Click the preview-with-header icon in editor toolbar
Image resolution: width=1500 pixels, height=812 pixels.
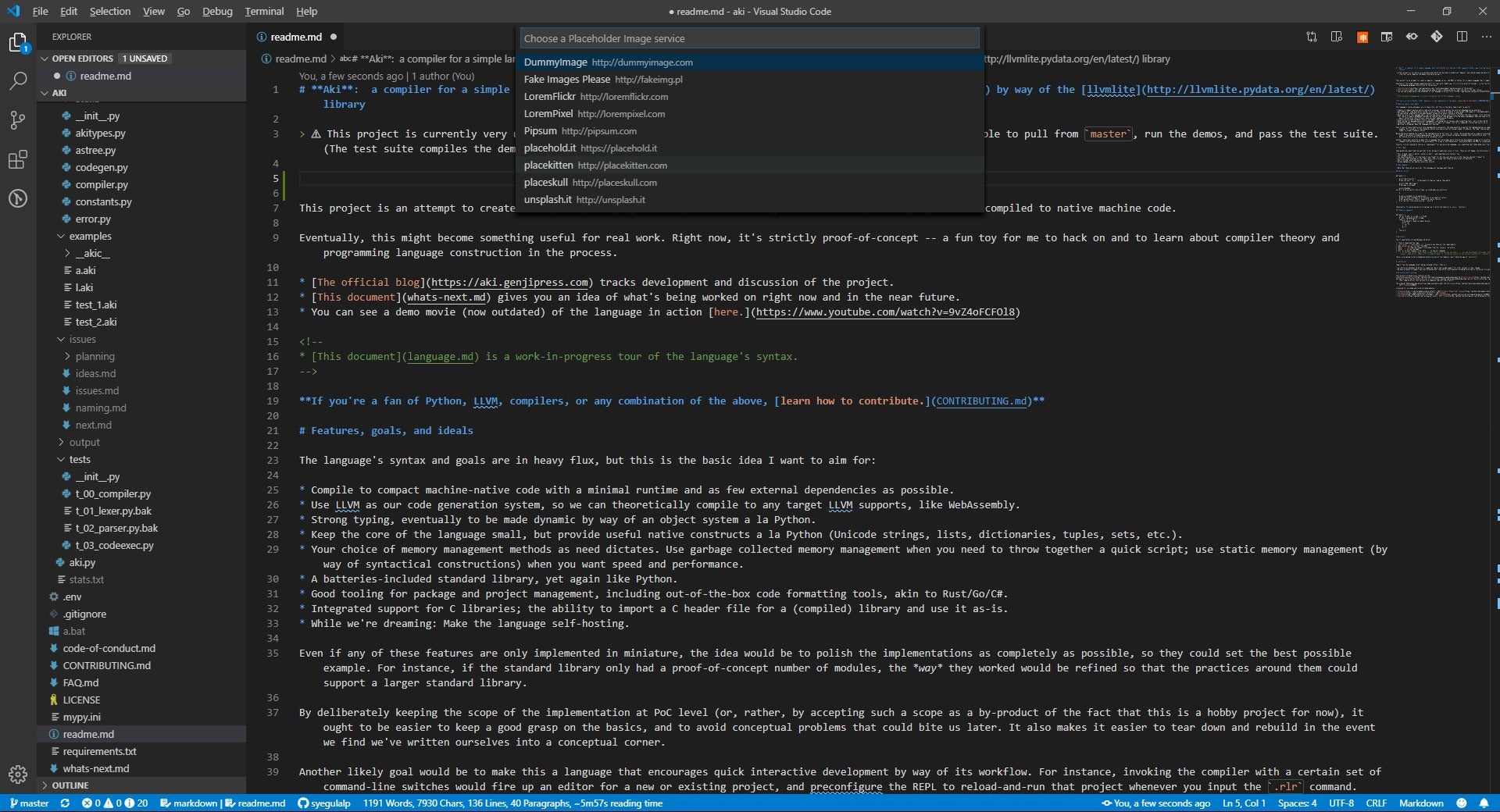[x=1387, y=37]
